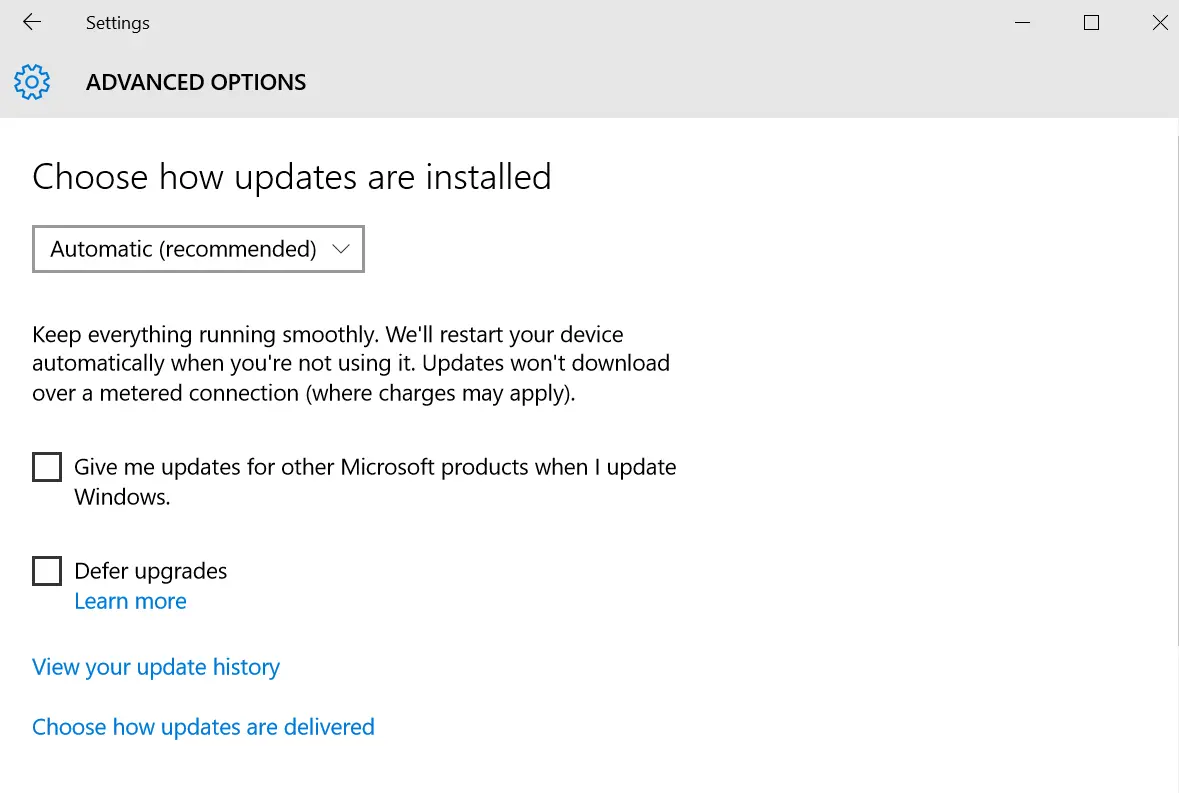Click the "Settings" window title
The width and height of the screenshot is (1179, 793).
[117, 22]
